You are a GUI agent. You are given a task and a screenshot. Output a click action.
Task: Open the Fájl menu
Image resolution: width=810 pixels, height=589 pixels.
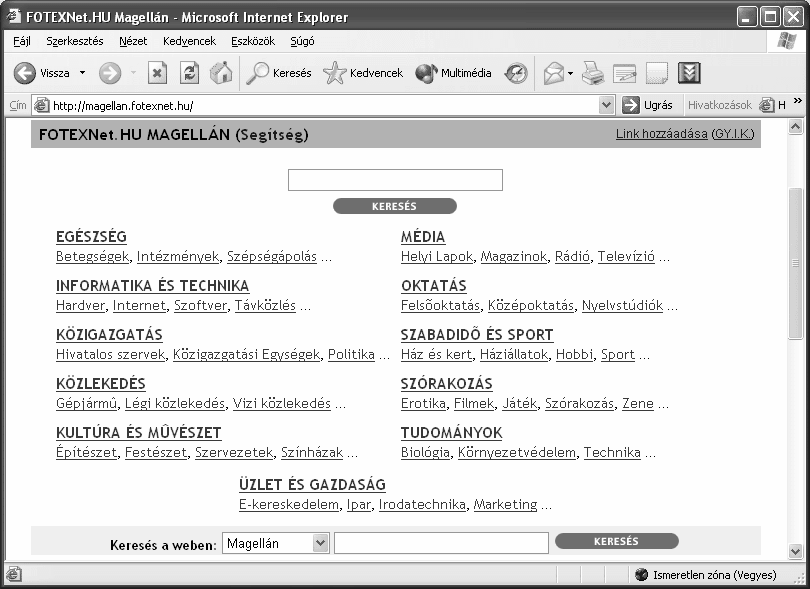point(22,41)
